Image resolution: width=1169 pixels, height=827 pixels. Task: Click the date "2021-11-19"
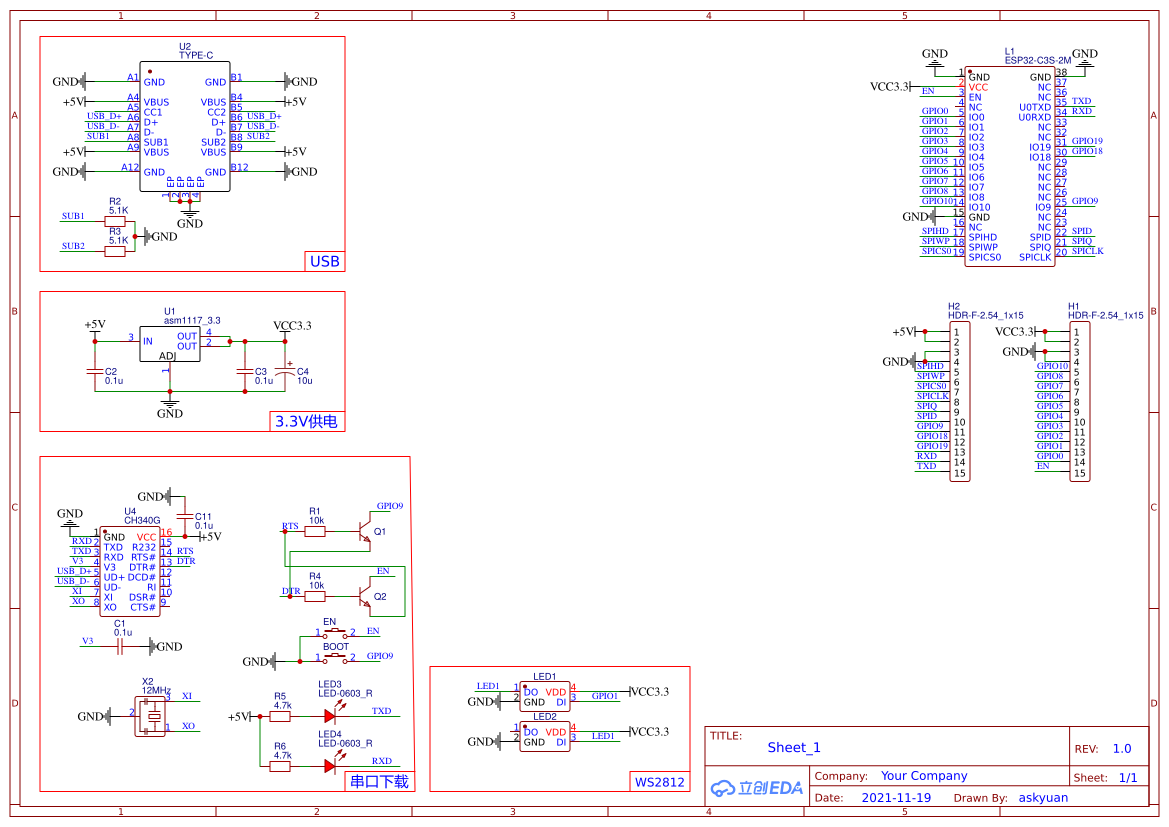[x=896, y=798]
